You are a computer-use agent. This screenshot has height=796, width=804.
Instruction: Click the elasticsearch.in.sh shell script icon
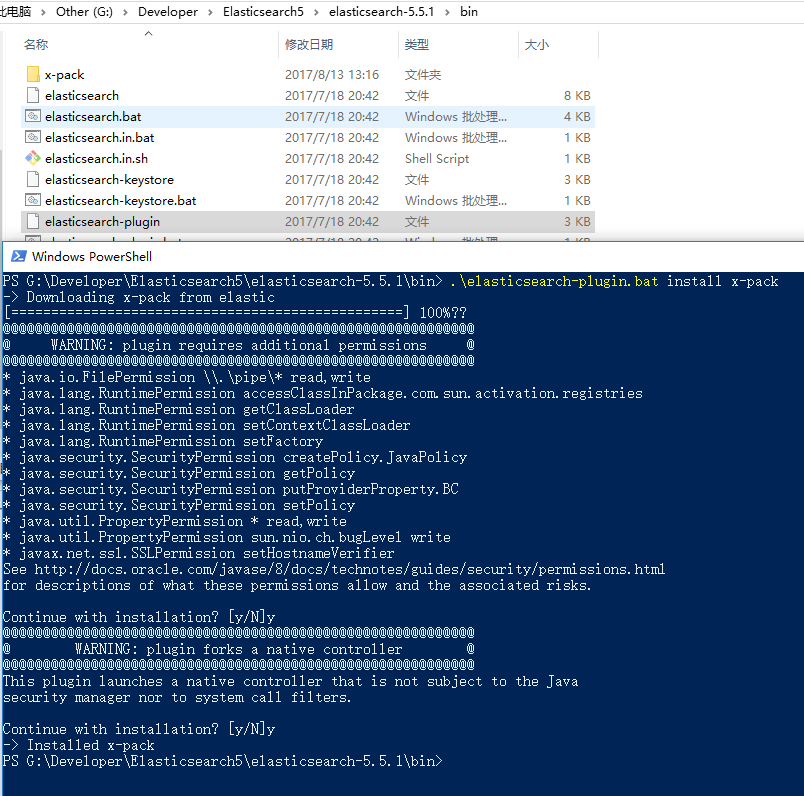33,158
